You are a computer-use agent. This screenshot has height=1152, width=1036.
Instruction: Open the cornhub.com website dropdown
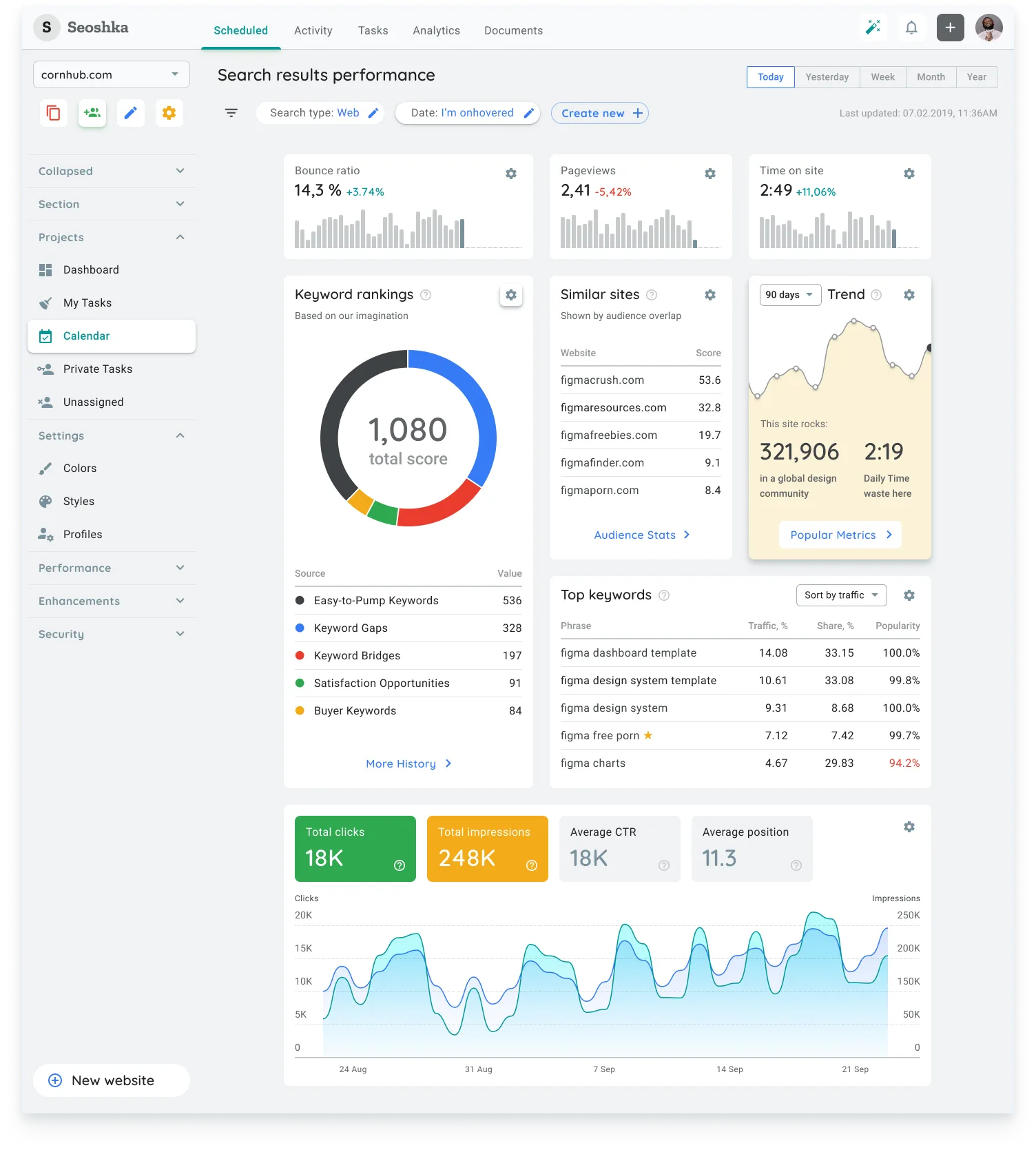click(x=112, y=74)
